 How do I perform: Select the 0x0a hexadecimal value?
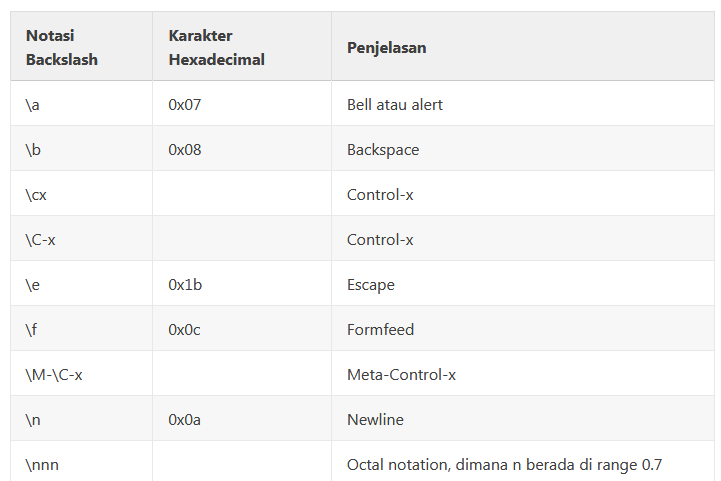point(185,419)
